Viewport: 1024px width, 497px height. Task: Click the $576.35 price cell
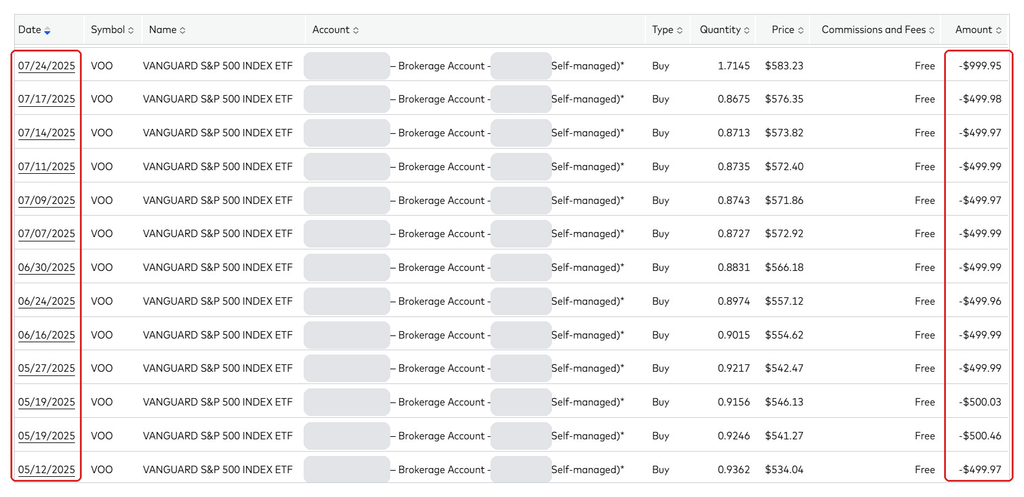tap(784, 99)
